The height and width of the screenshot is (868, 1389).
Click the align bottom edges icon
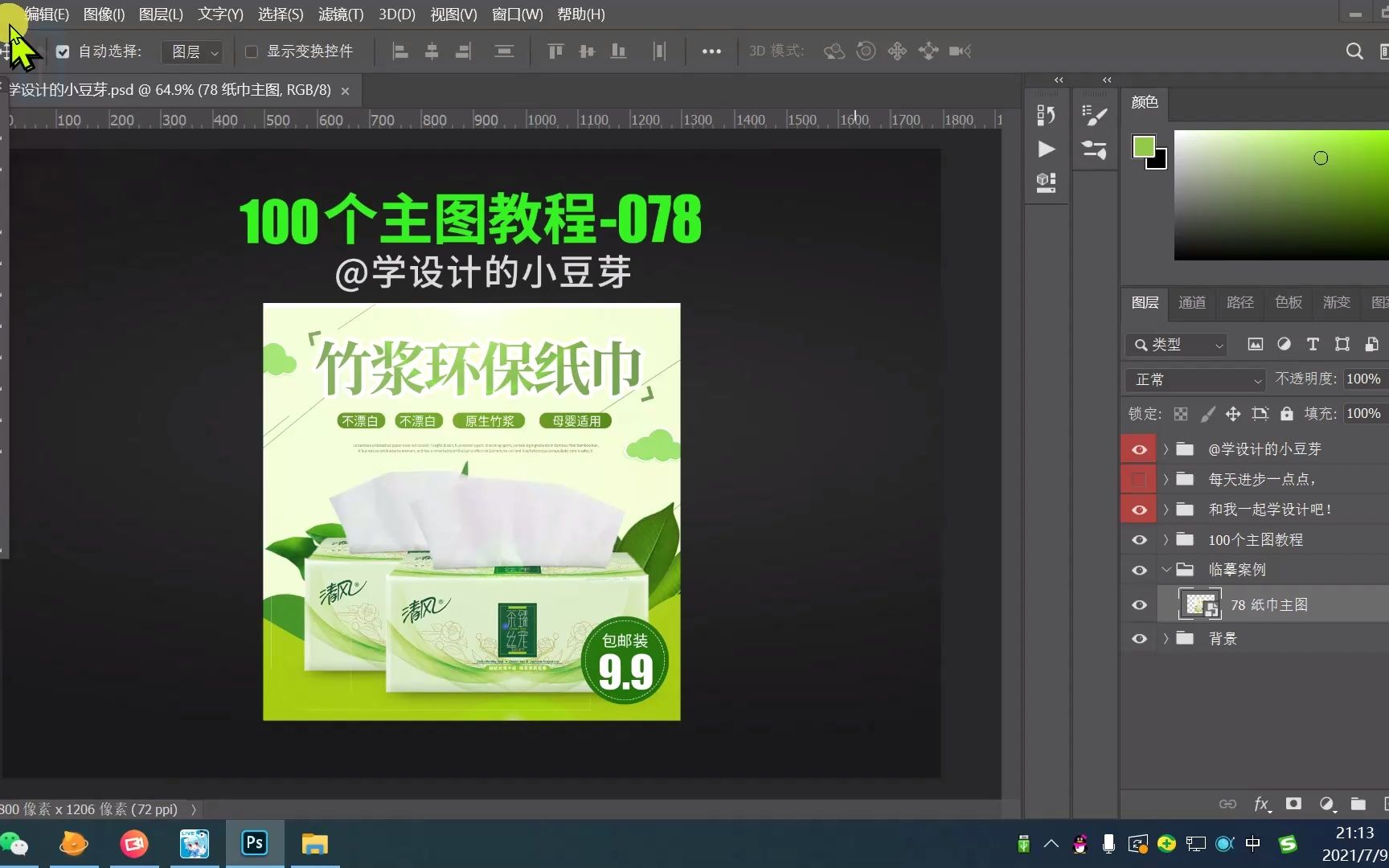click(x=618, y=51)
